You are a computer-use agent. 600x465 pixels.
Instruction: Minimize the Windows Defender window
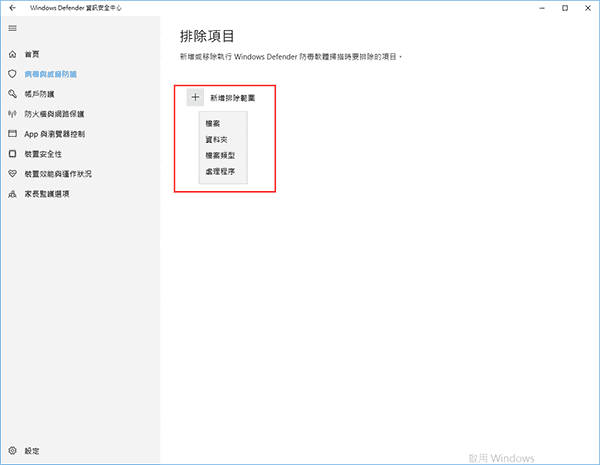coord(542,8)
